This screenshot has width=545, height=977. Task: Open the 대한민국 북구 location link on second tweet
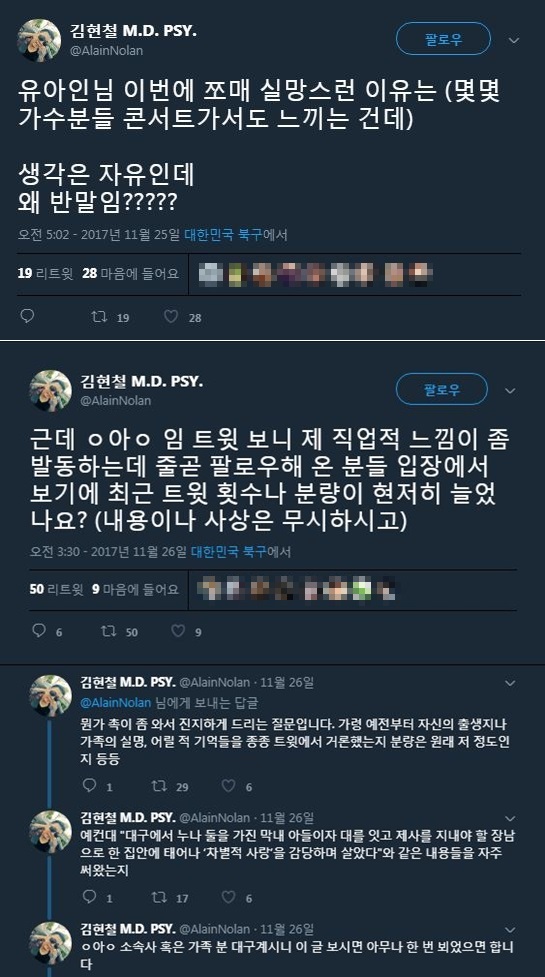tap(229, 551)
